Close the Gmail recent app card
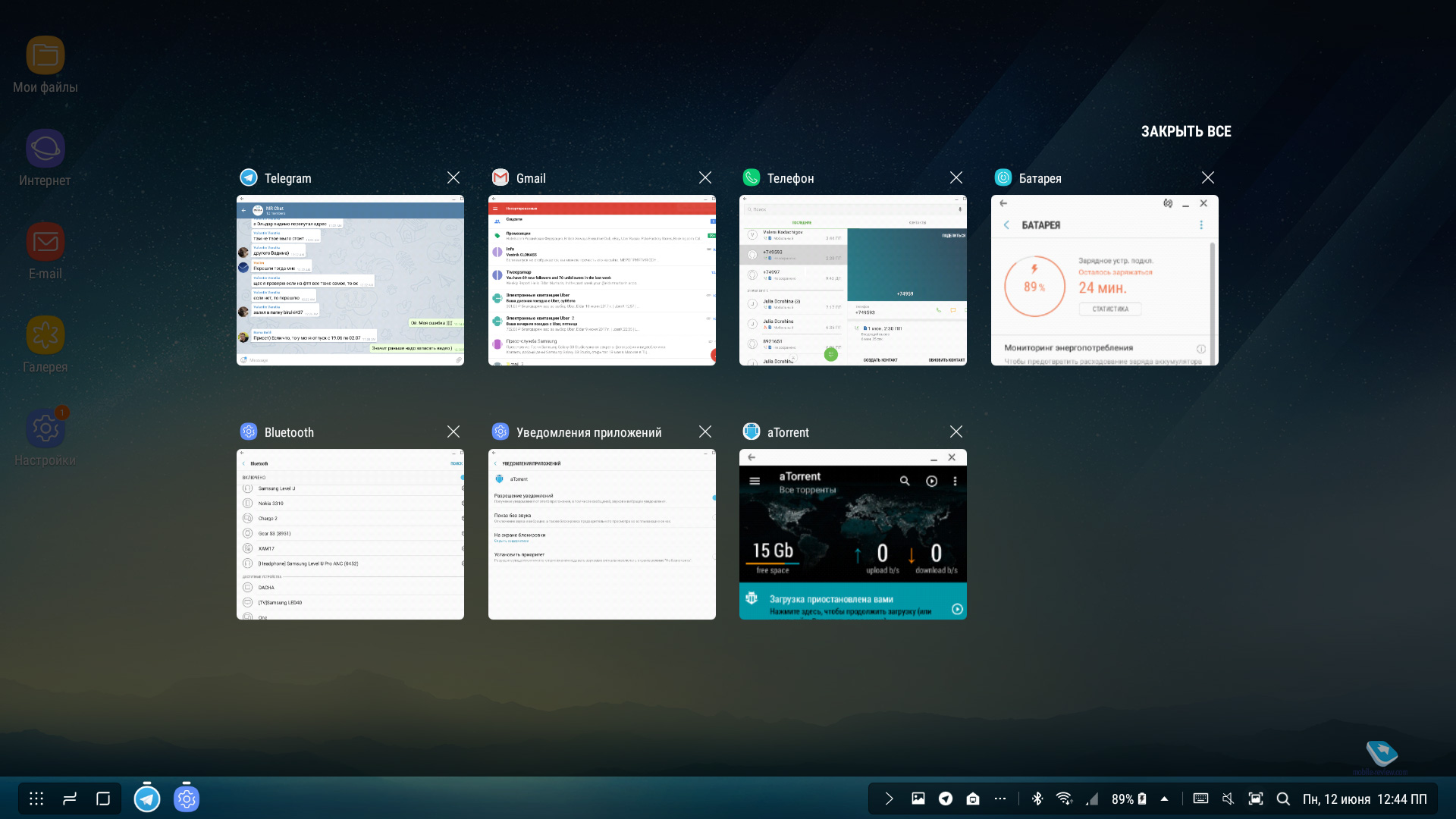 point(705,177)
